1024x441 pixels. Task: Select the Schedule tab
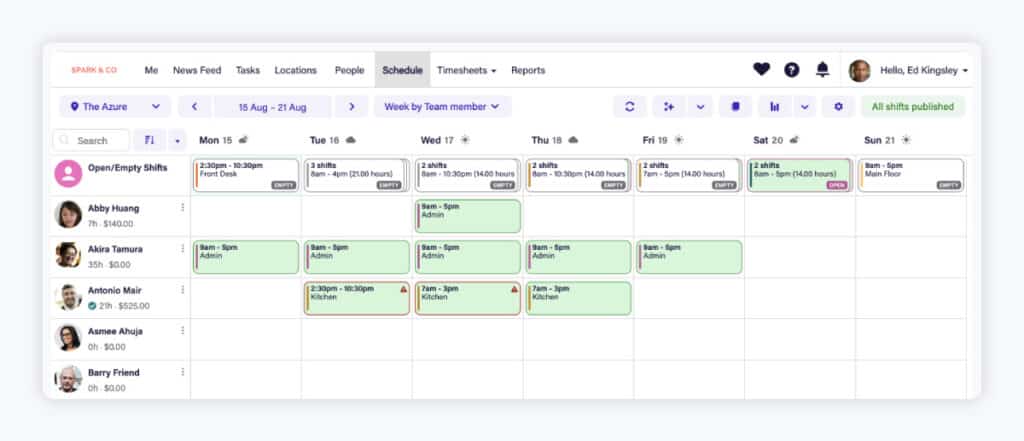click(x=402, y=70)
